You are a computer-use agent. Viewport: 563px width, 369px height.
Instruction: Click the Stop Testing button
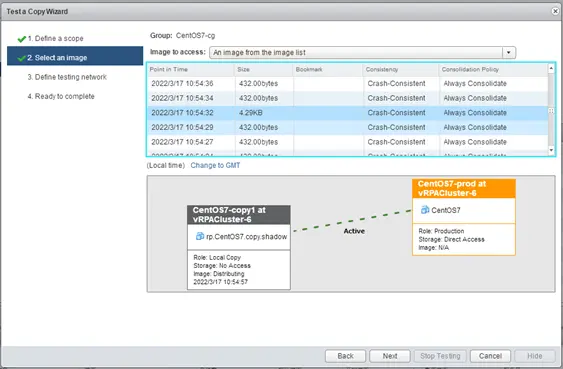[440, 356]
